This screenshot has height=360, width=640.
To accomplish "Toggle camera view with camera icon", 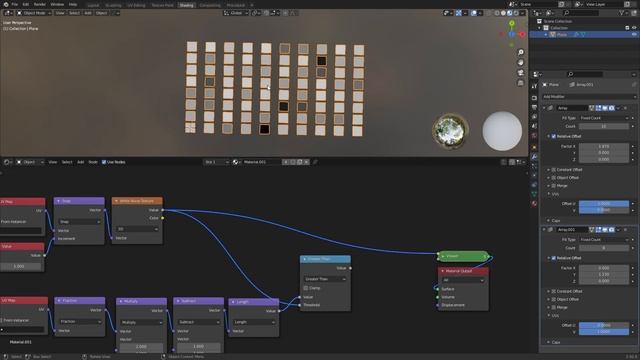I will pyautogui.click(x=520, y=73).
